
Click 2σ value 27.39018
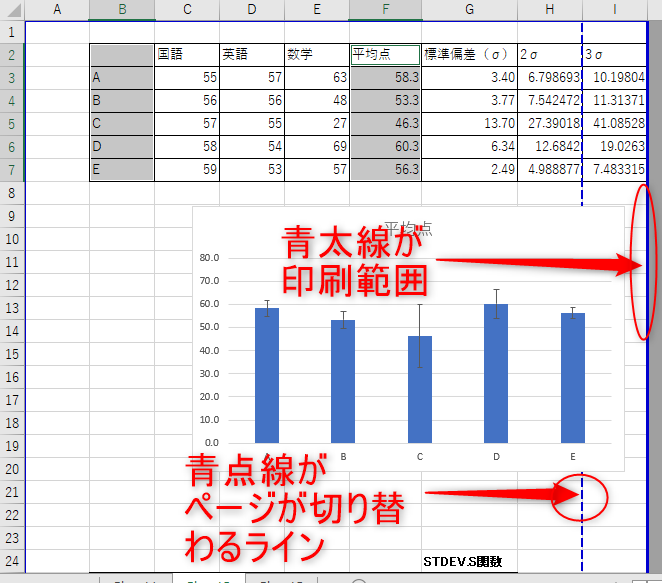click(x=550, y=124)
